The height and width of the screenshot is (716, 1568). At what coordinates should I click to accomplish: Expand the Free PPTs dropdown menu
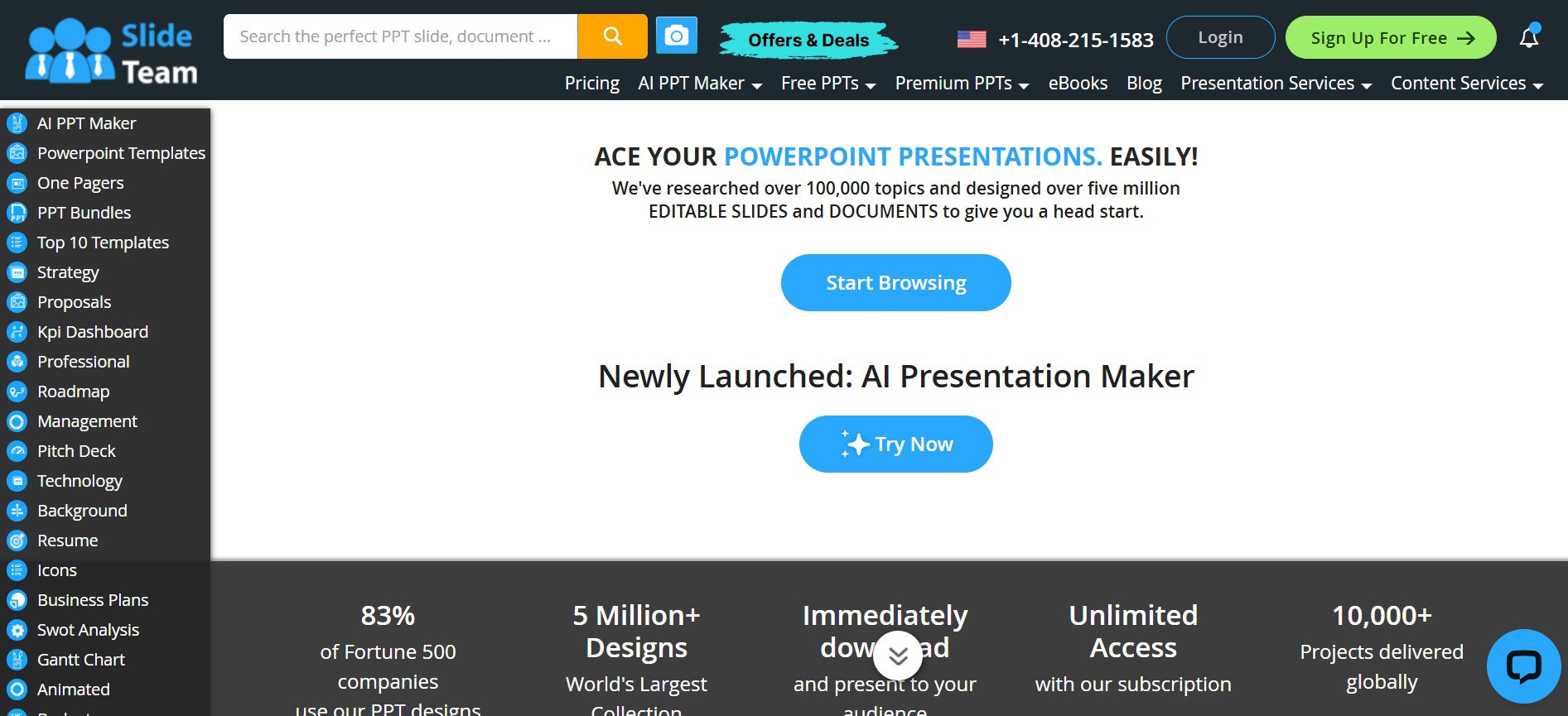pyautogui.click(x=827, y=84)
